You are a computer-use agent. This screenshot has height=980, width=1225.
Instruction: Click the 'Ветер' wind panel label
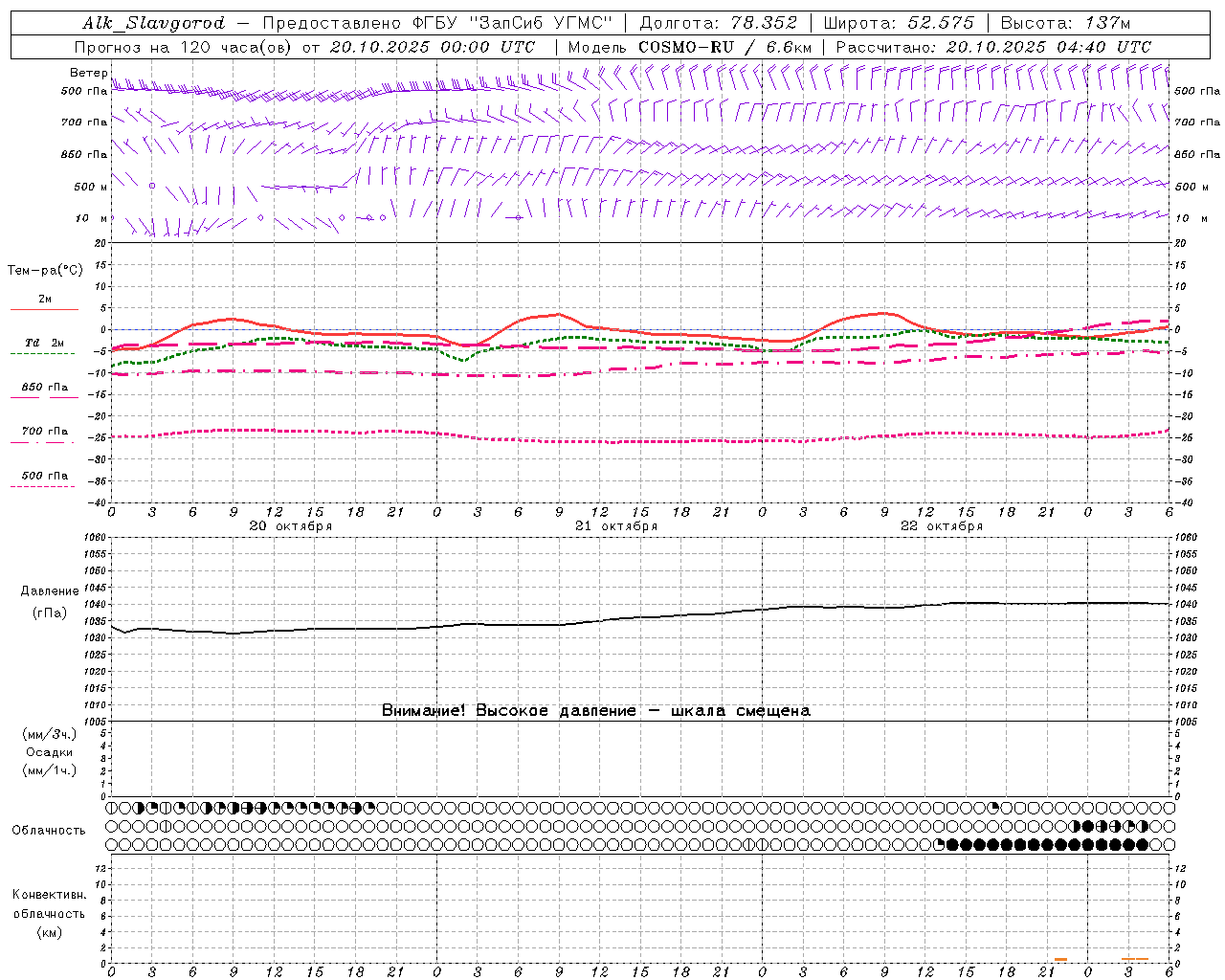pyautogui.click(x=88, y=73)
